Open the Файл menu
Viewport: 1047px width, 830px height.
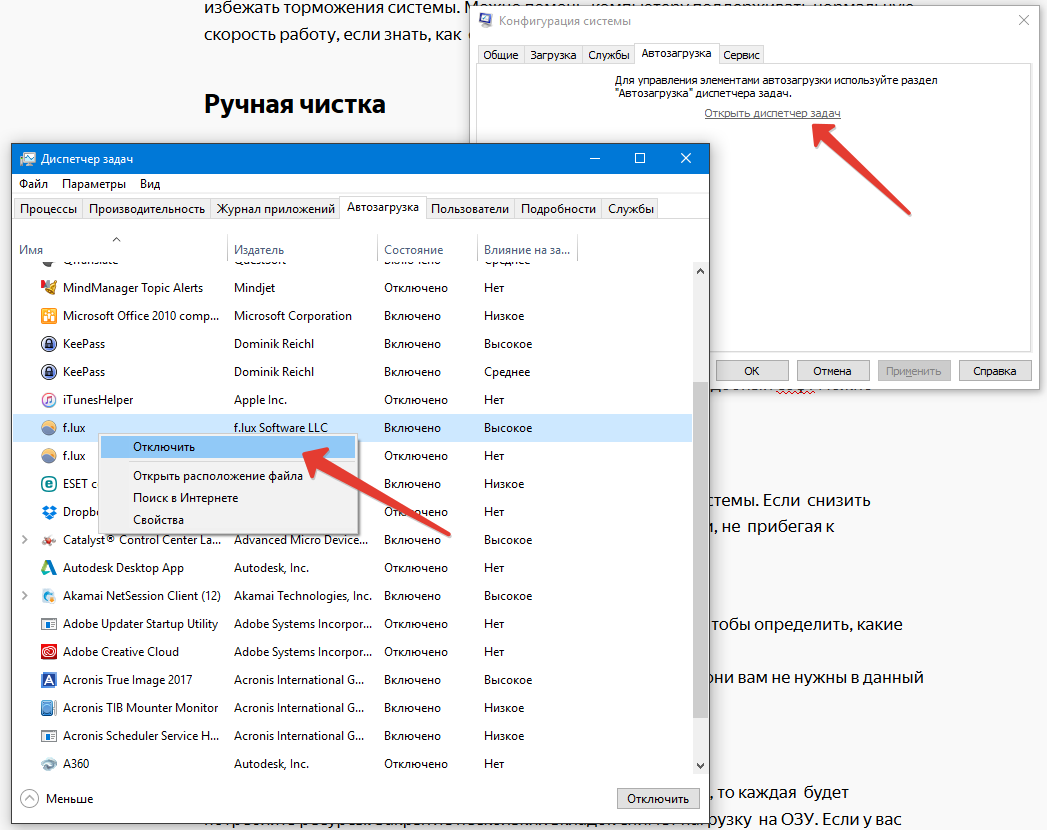[33, 184]
